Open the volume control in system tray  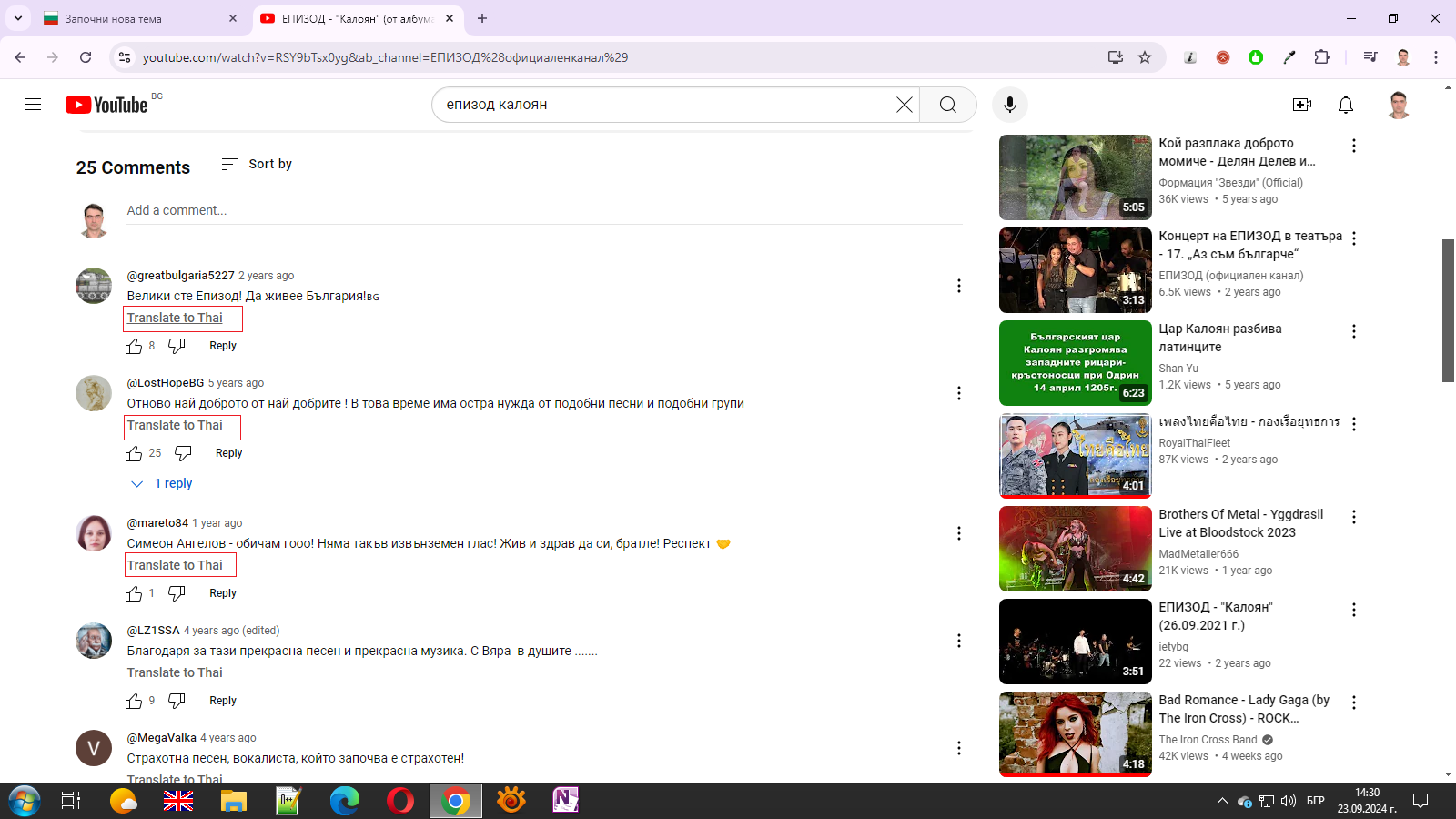pos(1289,801)
